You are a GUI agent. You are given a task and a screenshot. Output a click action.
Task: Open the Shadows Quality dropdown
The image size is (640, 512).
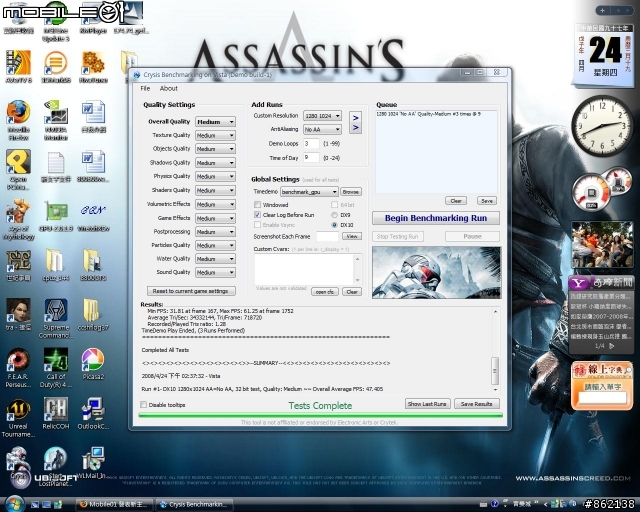(216, 163)
